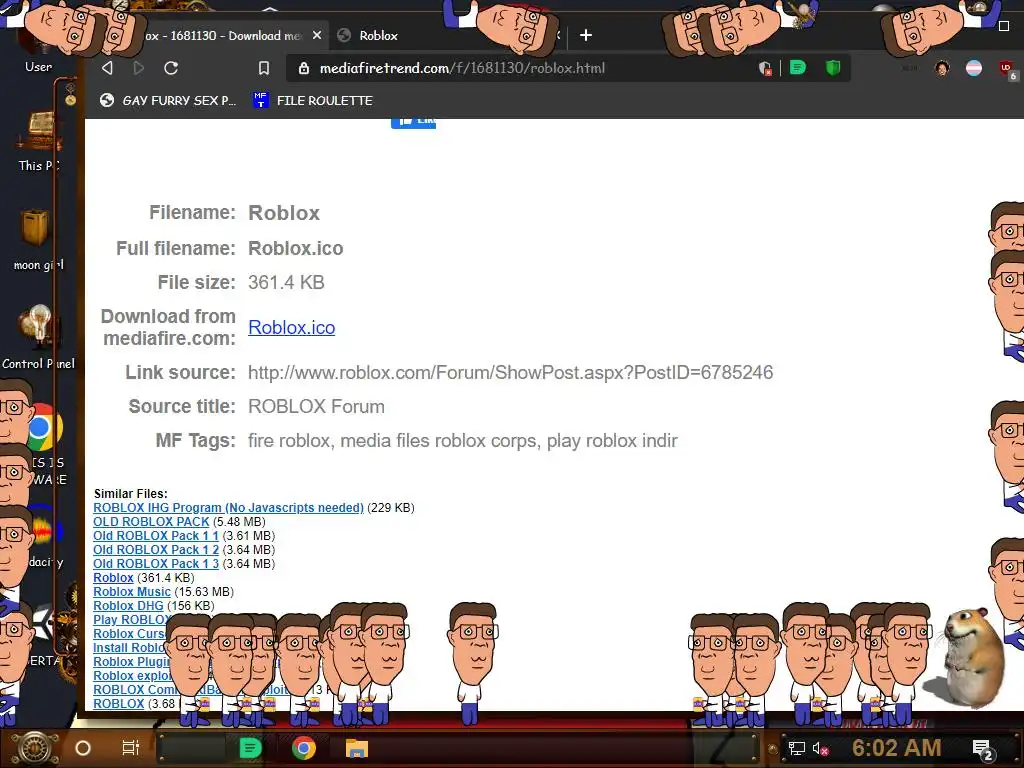Open the Play ROBLOX link
Viewport: 1024px width, 768px height.
coord(133,620)
